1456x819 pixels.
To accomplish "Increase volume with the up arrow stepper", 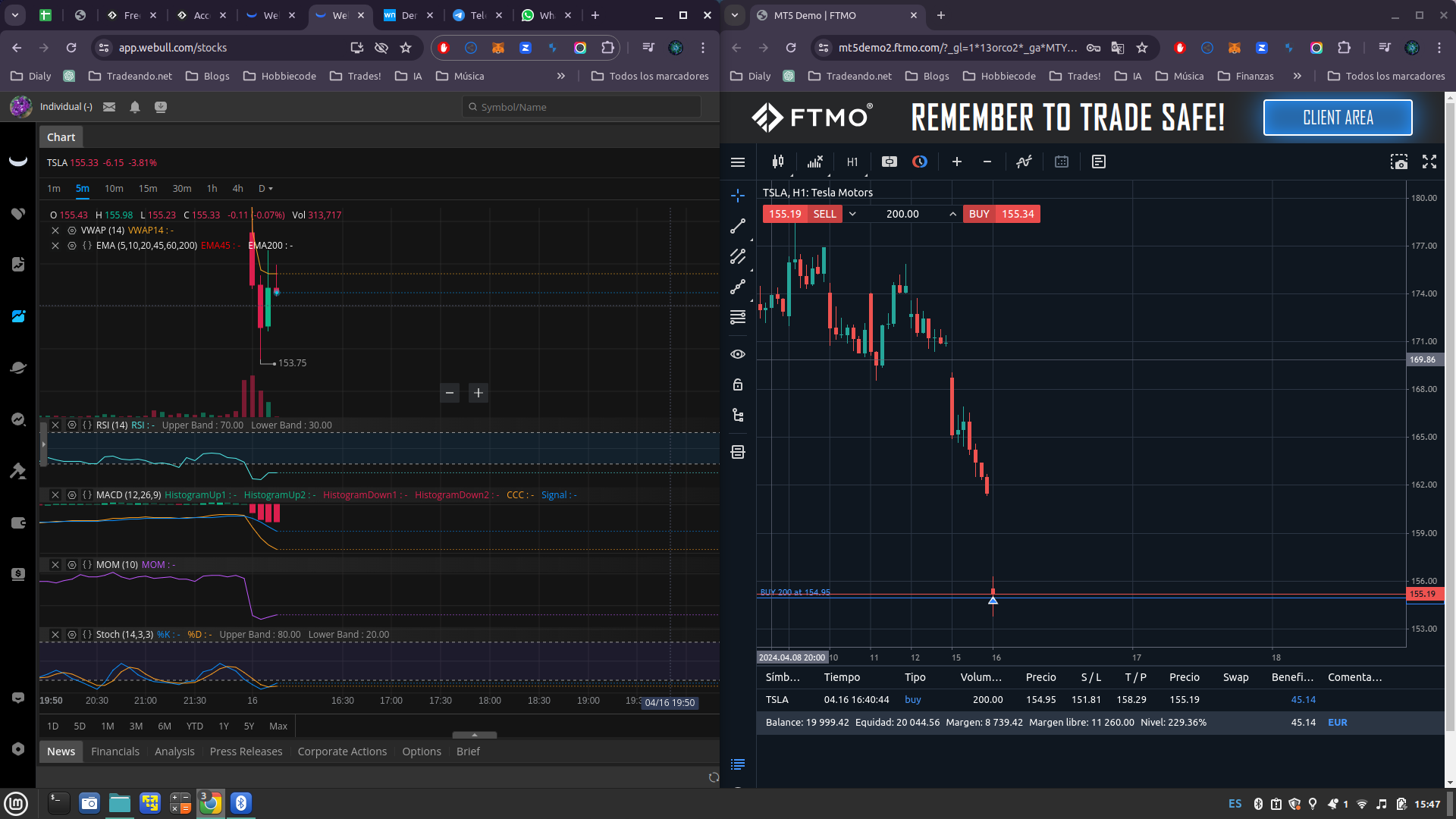I will click(952, 214).
